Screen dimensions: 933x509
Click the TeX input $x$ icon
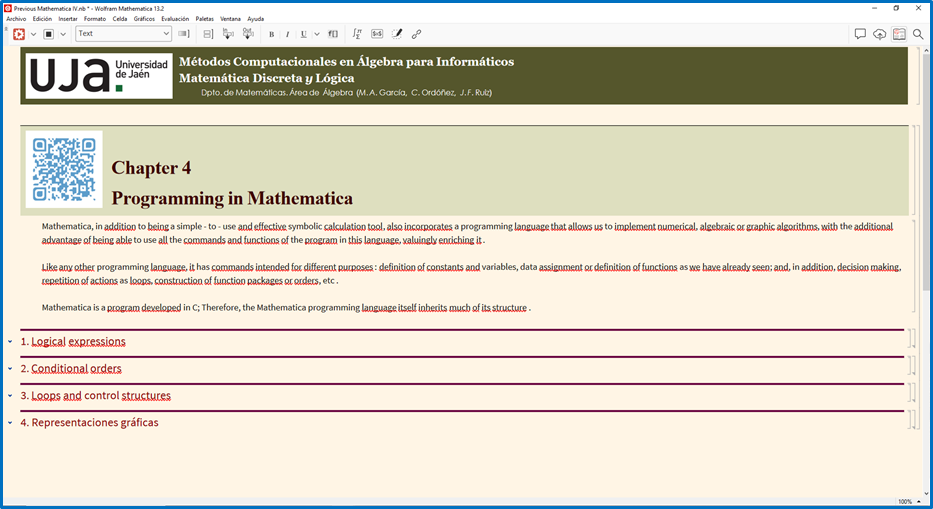tap(377, 34)
